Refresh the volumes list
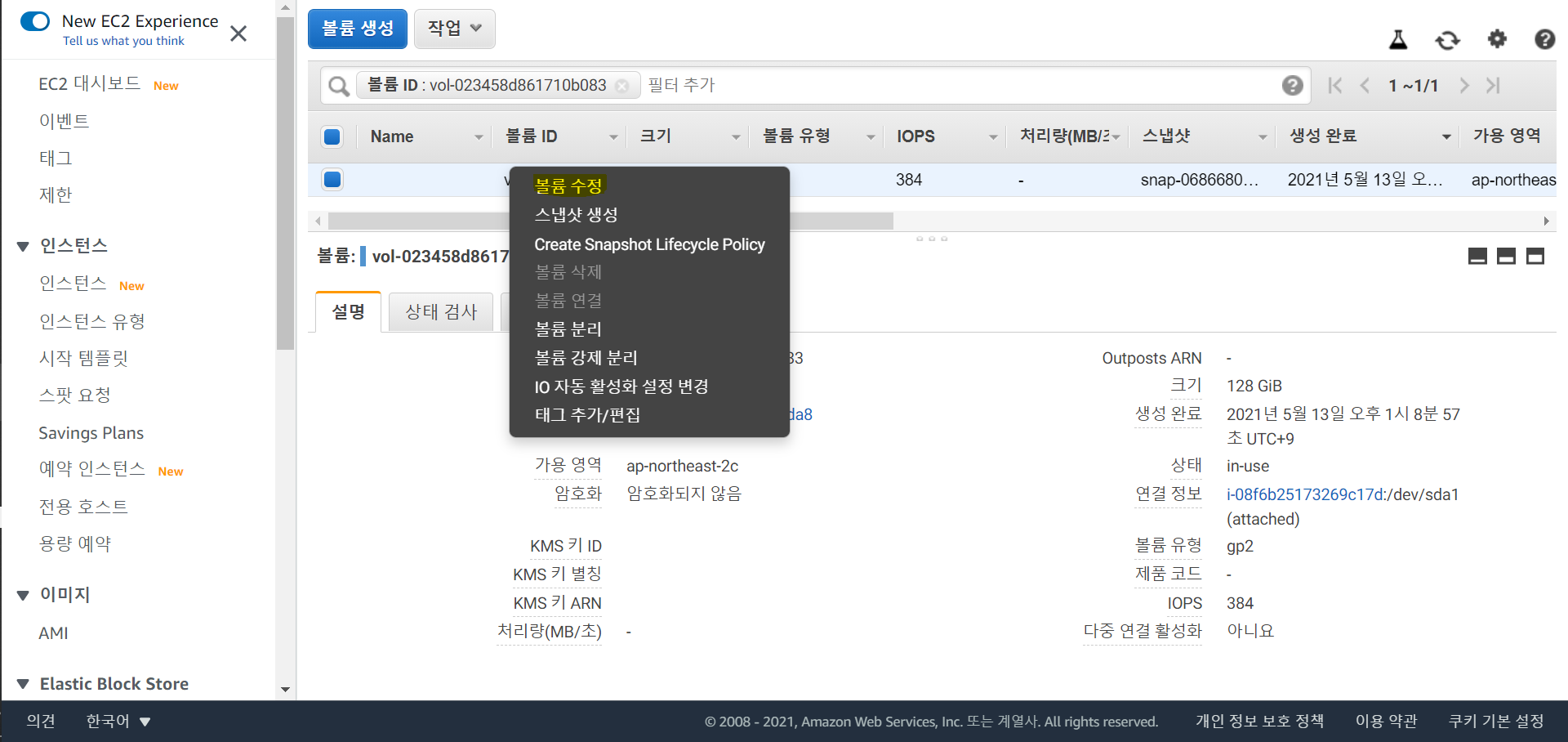This screenshot has width=1568, height=742. pyautogui.click(x=1448, y=39)
